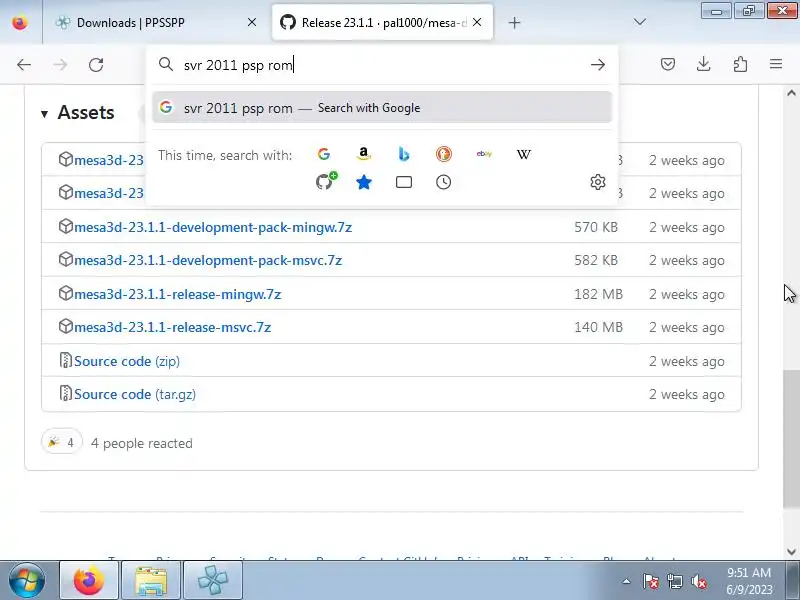The height and width of the screenshot is (600, 800).
Task: Click the '570 KB' size text
Action: point(596,227)
